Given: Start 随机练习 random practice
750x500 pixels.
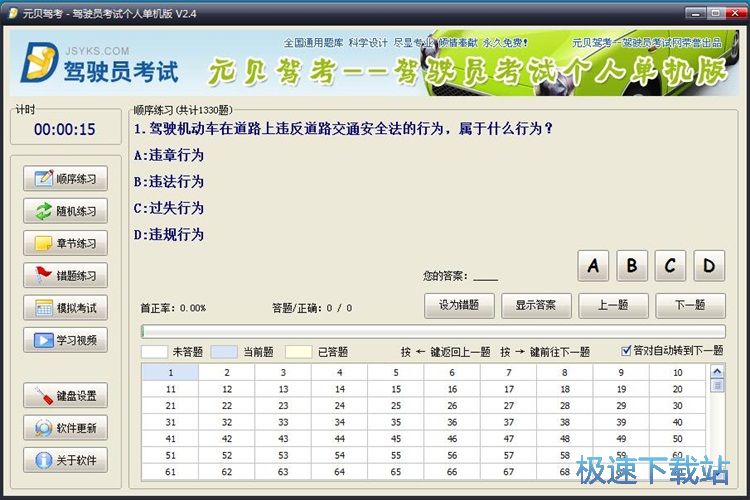Looking at the screenshot, I should click(65, 211).
